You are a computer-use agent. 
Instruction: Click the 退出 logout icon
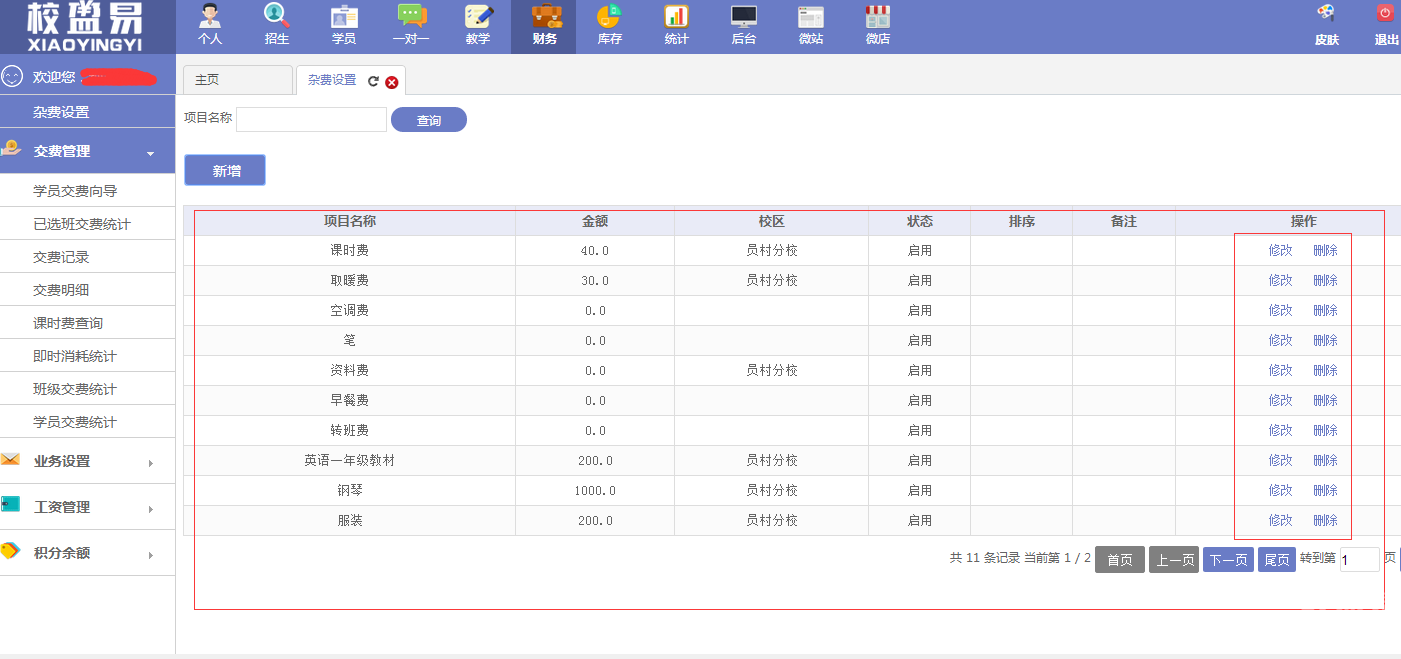click(1386, 26)
